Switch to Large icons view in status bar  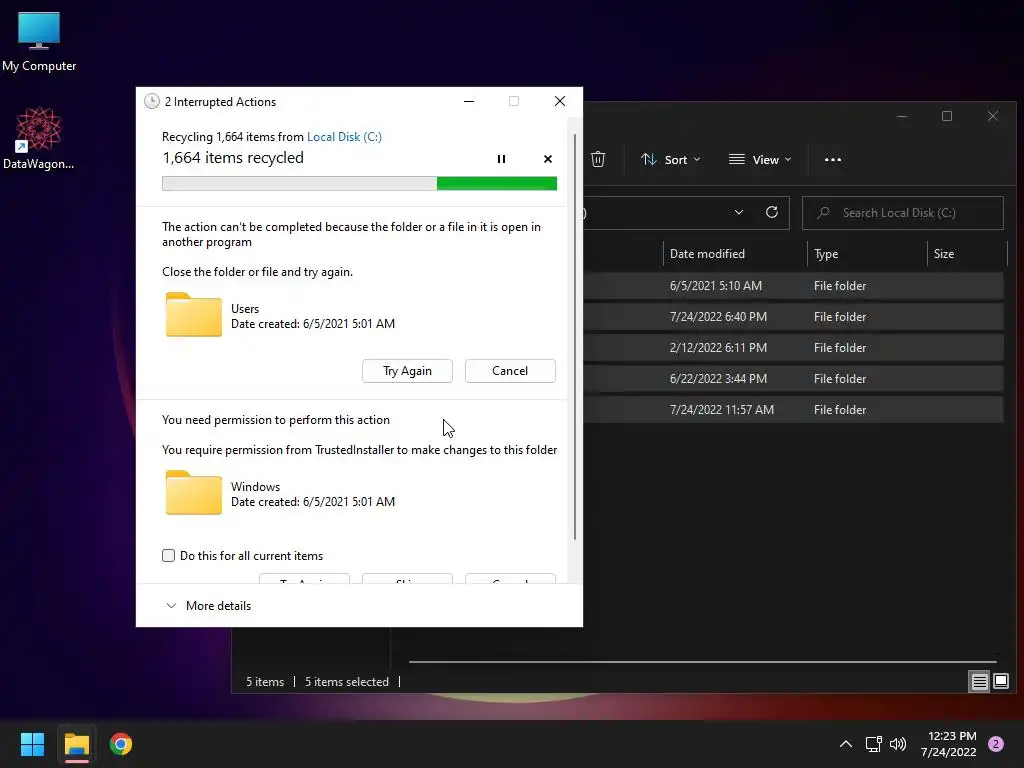(x=1000, y=682)
